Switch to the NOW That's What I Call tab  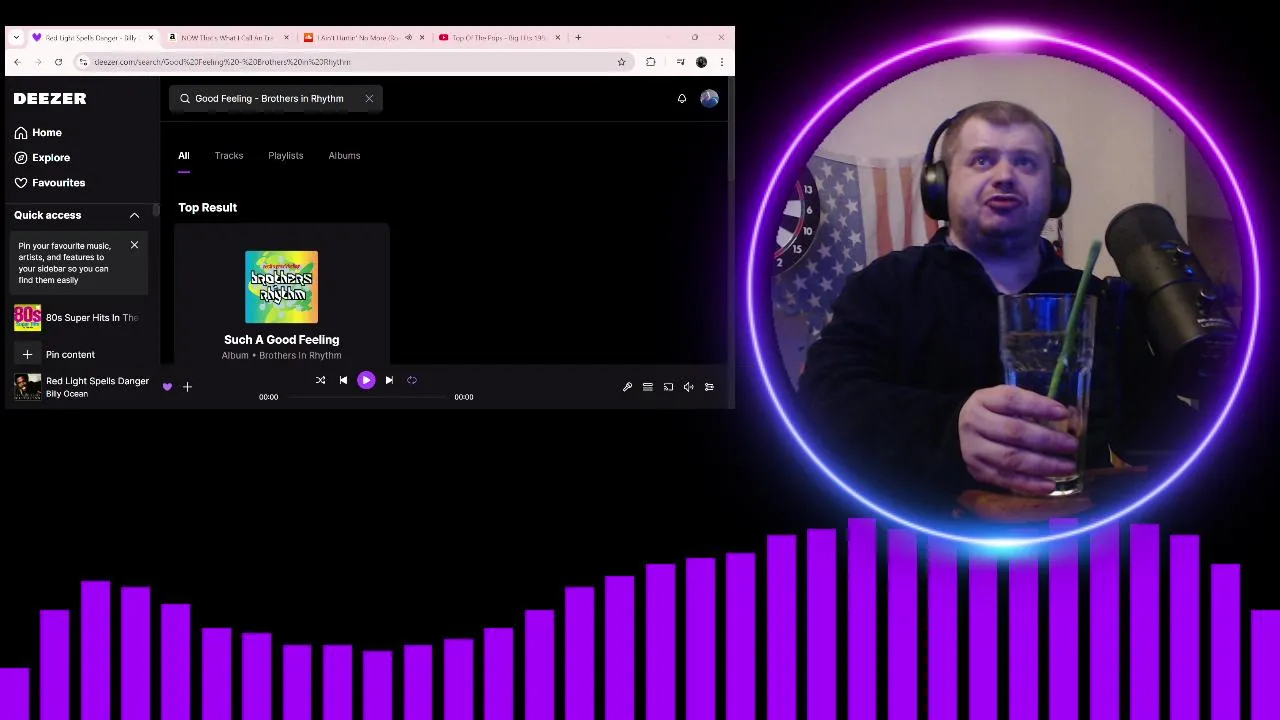(228, 38)
